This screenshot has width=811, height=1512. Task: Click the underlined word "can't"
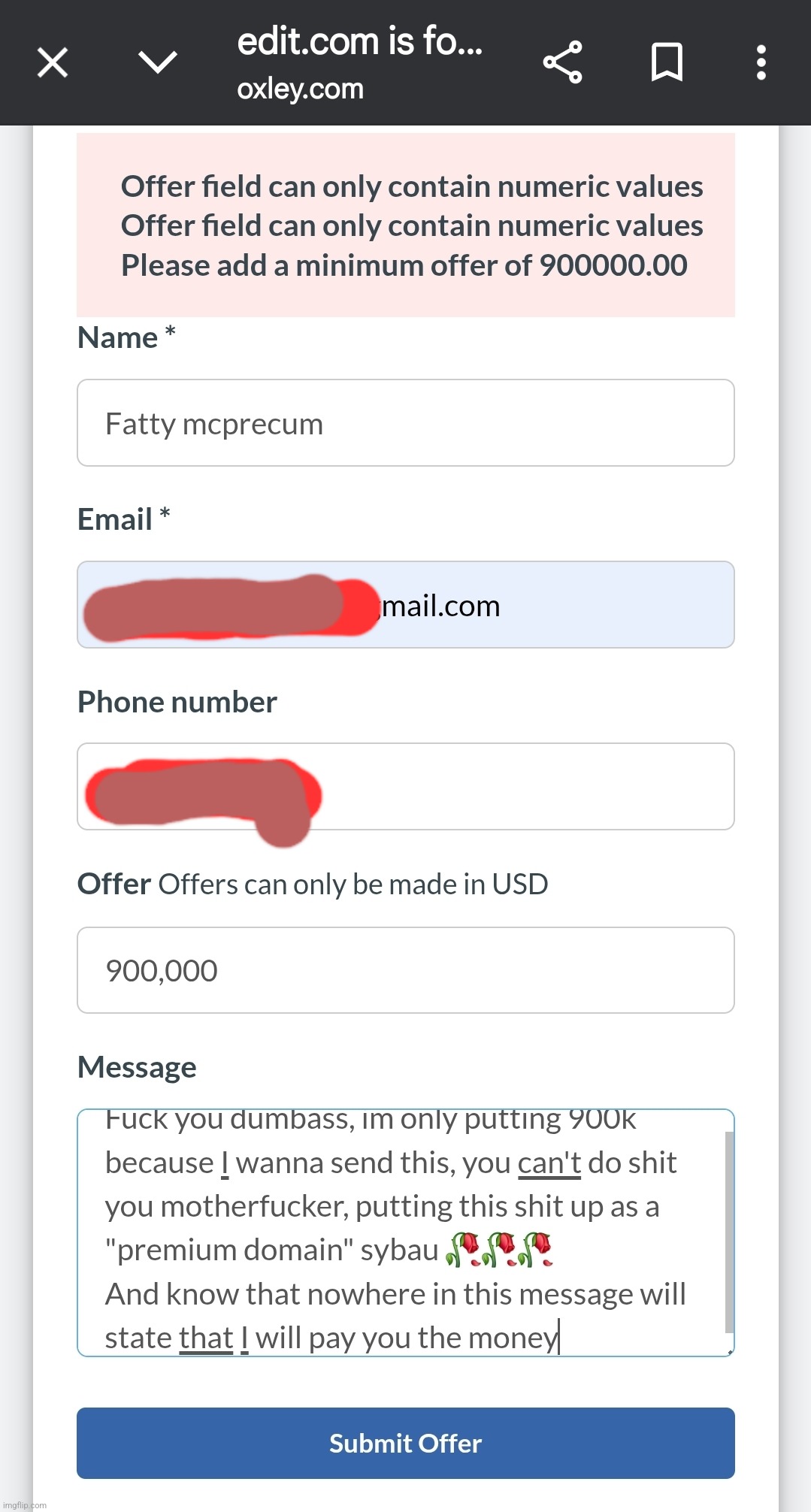549,1163
